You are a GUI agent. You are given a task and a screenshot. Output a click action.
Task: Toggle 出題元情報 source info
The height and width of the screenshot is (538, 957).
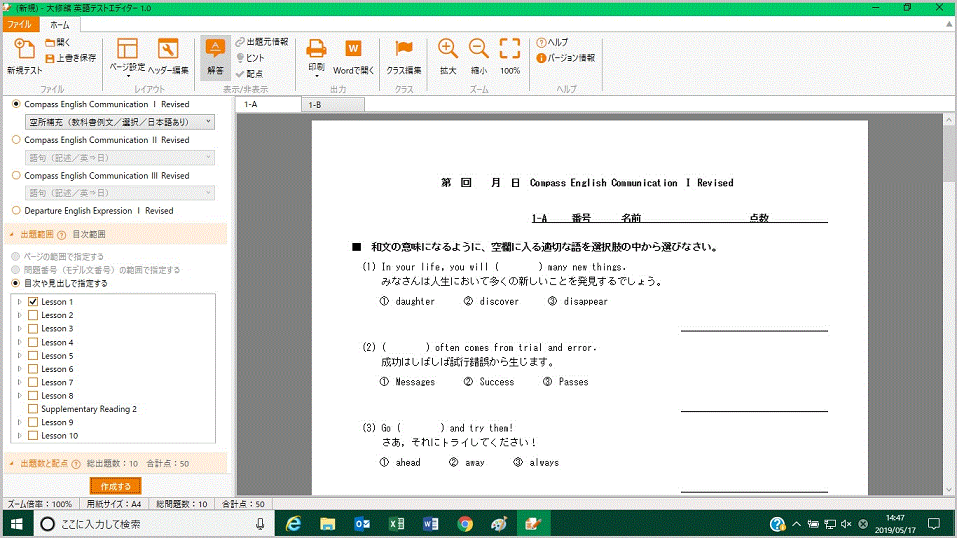262,42
